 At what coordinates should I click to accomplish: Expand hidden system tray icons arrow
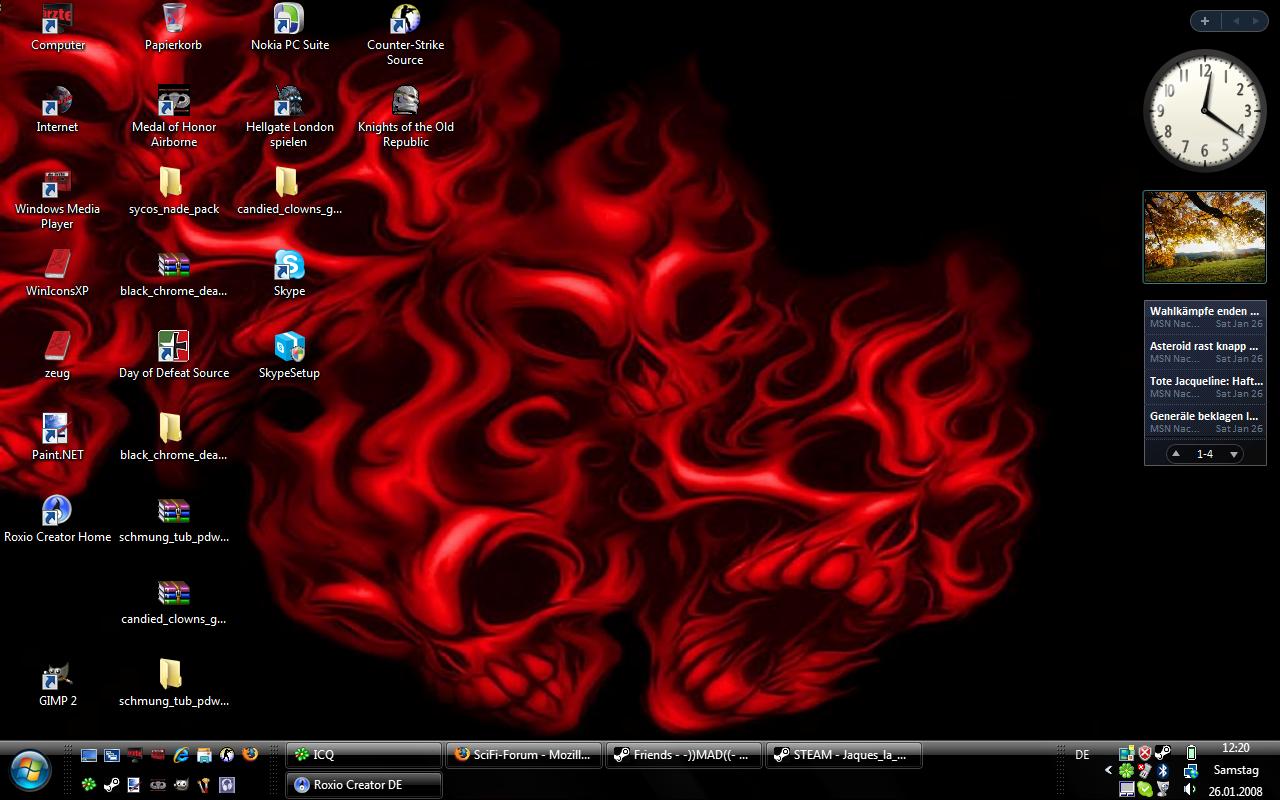coord(1108,771)
